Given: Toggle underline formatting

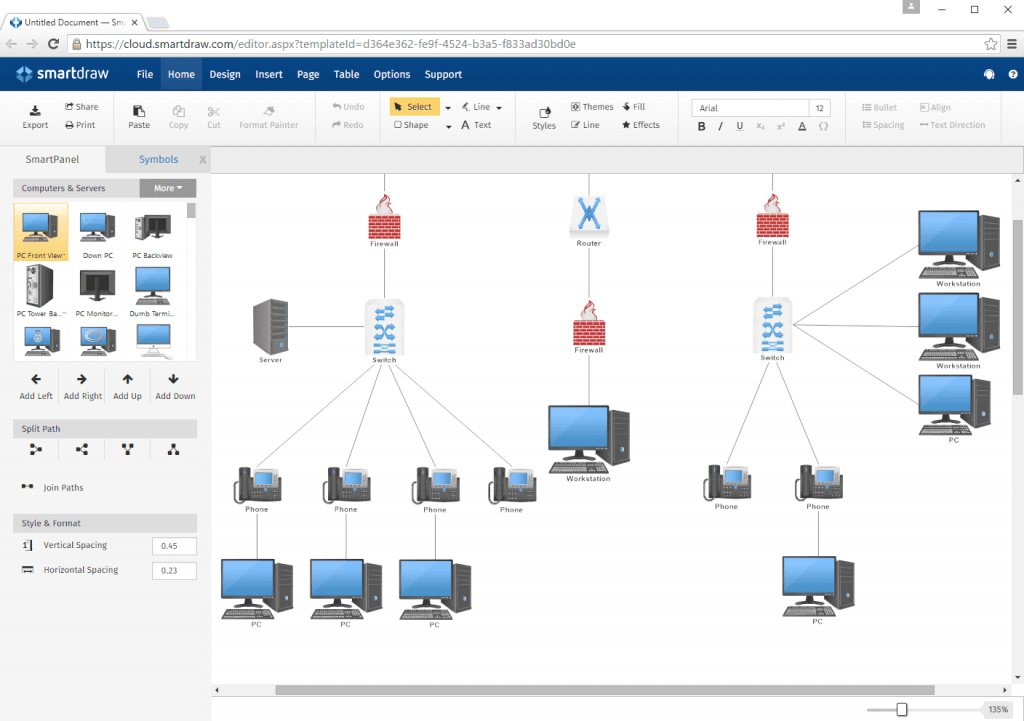Looking at the screenshot, I should pyautogui.click(x=740, y=126).
